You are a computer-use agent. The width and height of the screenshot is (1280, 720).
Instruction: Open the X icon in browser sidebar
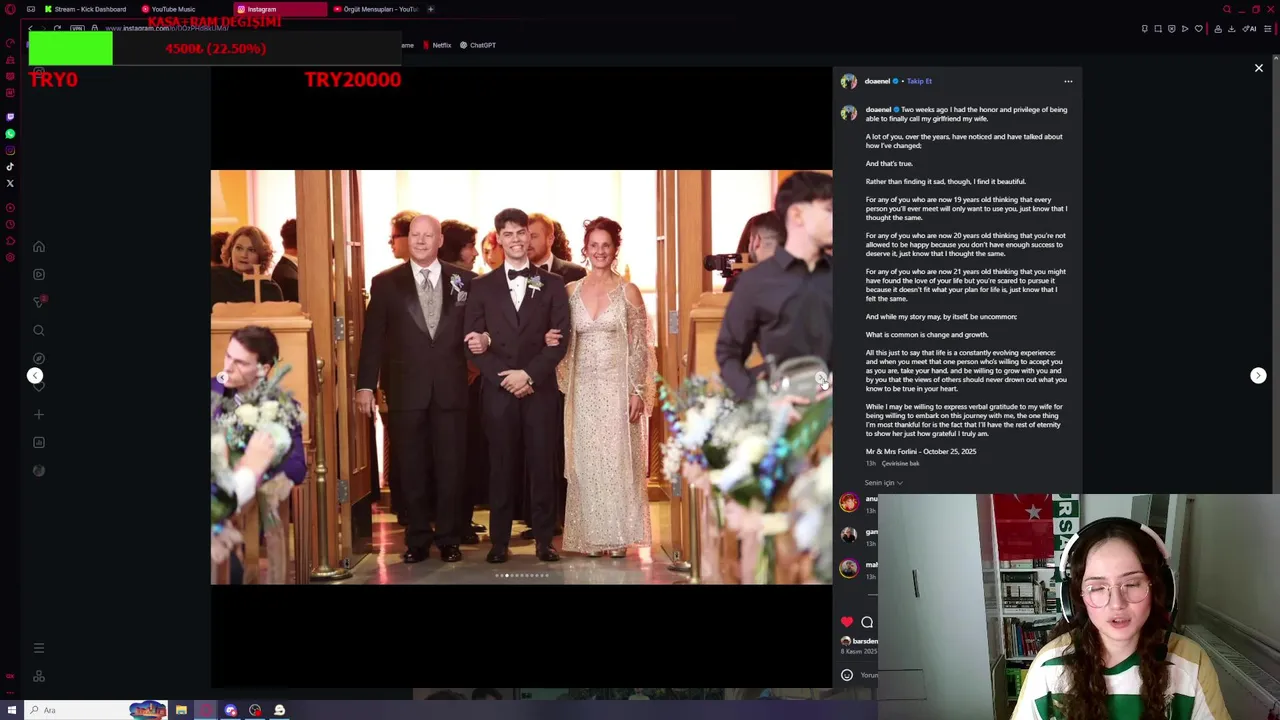tap(10, 183)
